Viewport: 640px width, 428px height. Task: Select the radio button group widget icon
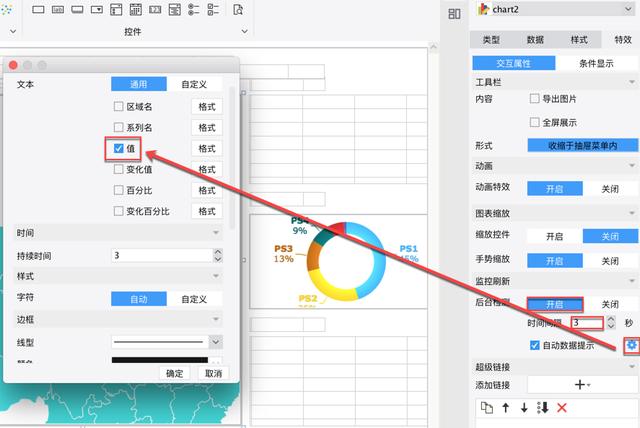(x=194, y=9)
